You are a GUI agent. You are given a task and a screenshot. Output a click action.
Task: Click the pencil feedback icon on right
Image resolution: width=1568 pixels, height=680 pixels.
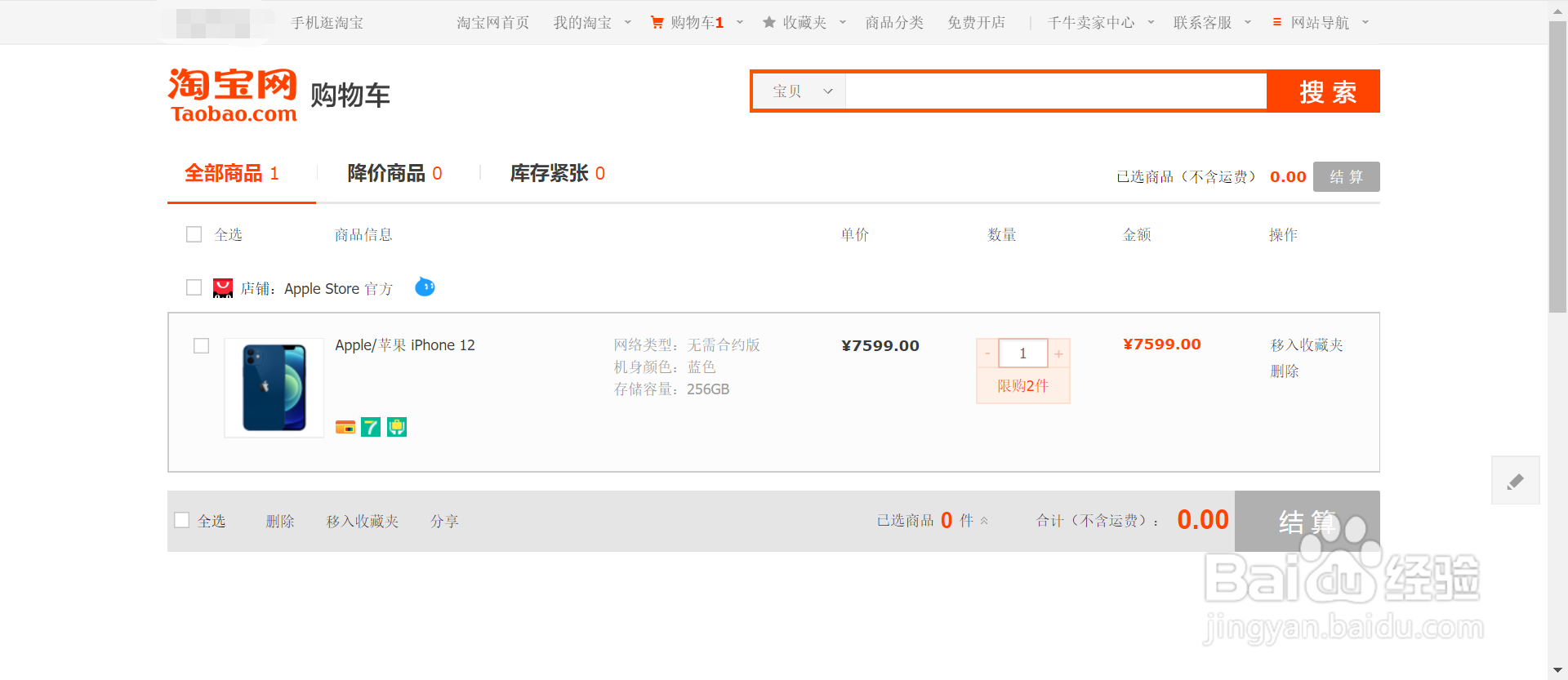coord(1516,481)
